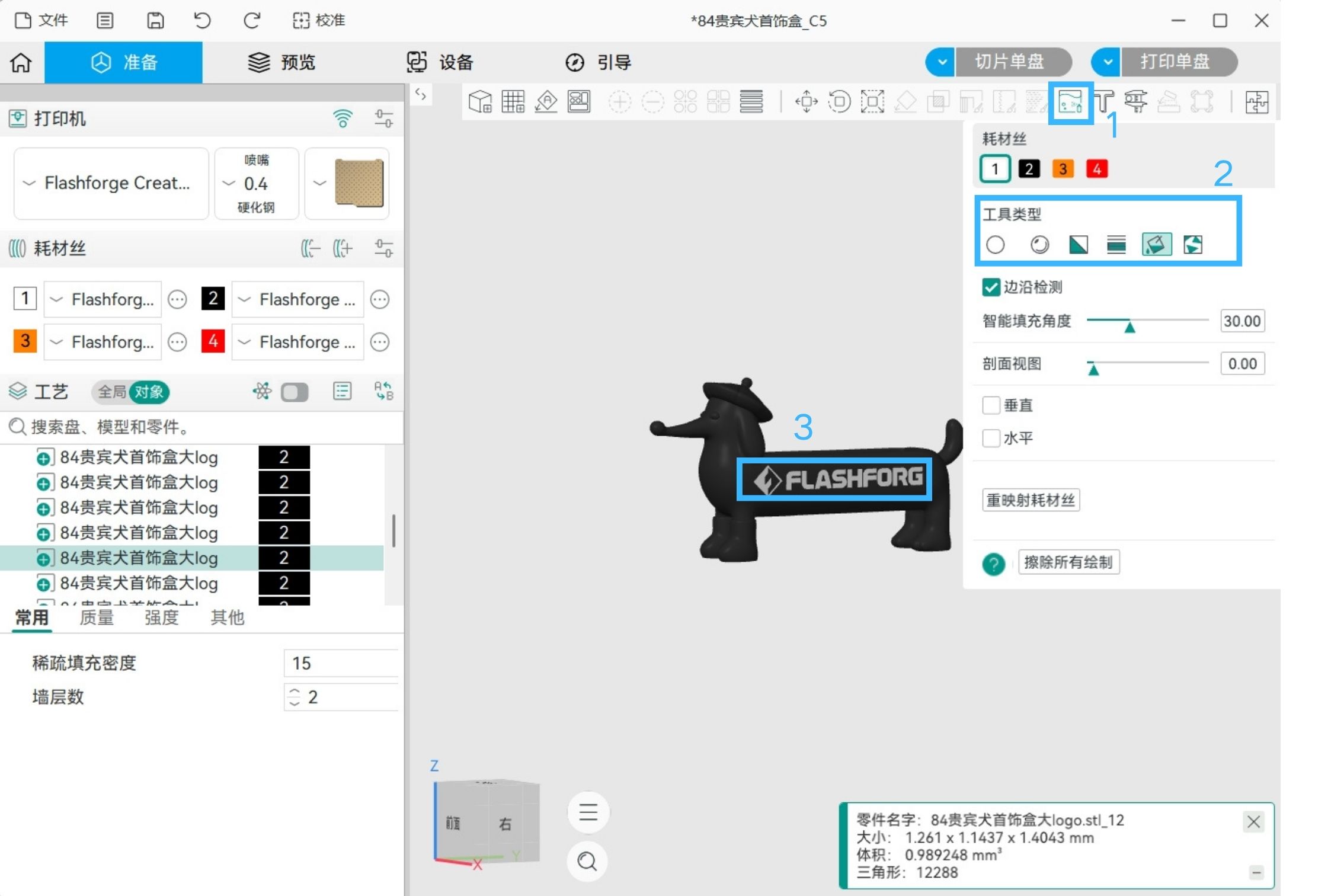
Task: Click the add plate grid icon
Action: click(x=513, y=101)
